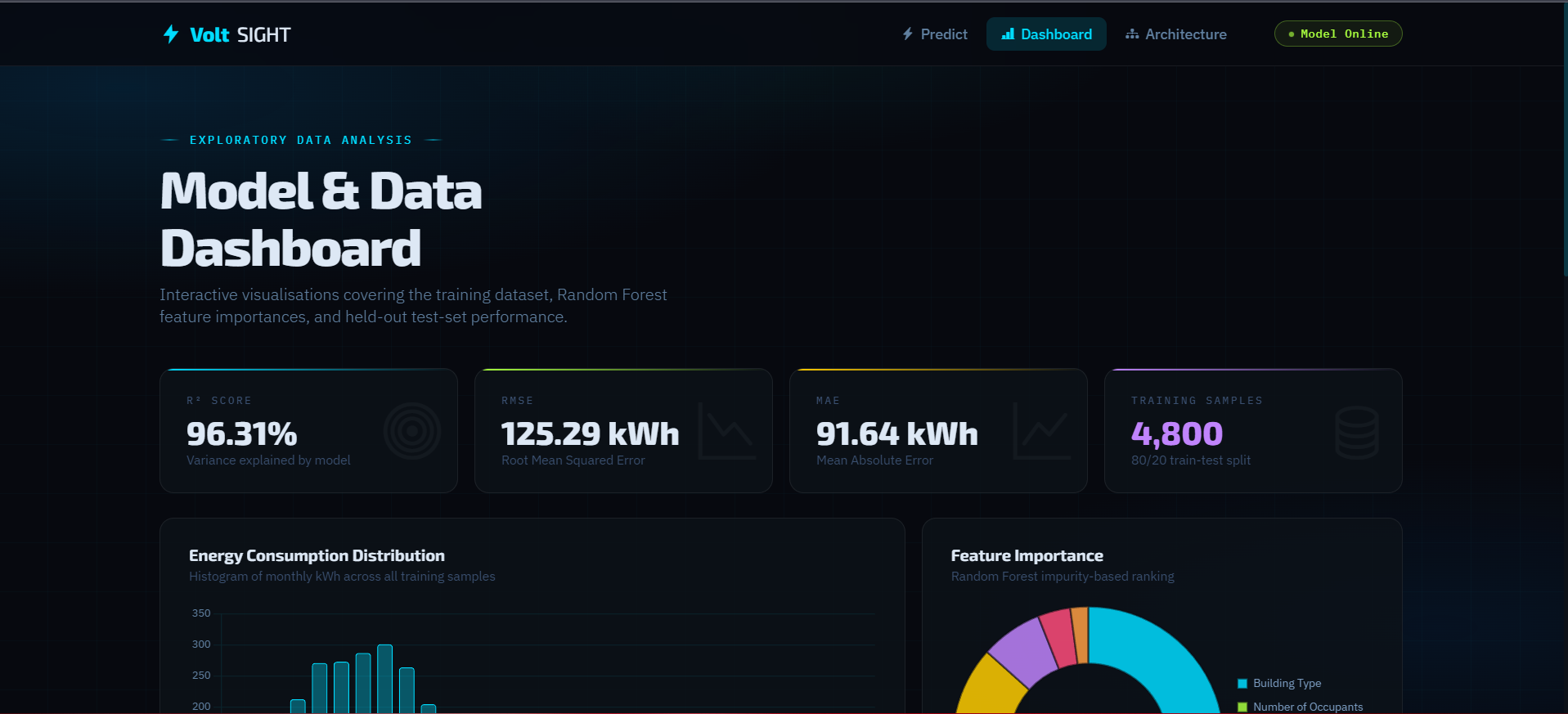This screenshot has height=714, width=1568.
Task: Click the 'Exploratory Data Analysis' heading label
Action: tap(301, 140)
